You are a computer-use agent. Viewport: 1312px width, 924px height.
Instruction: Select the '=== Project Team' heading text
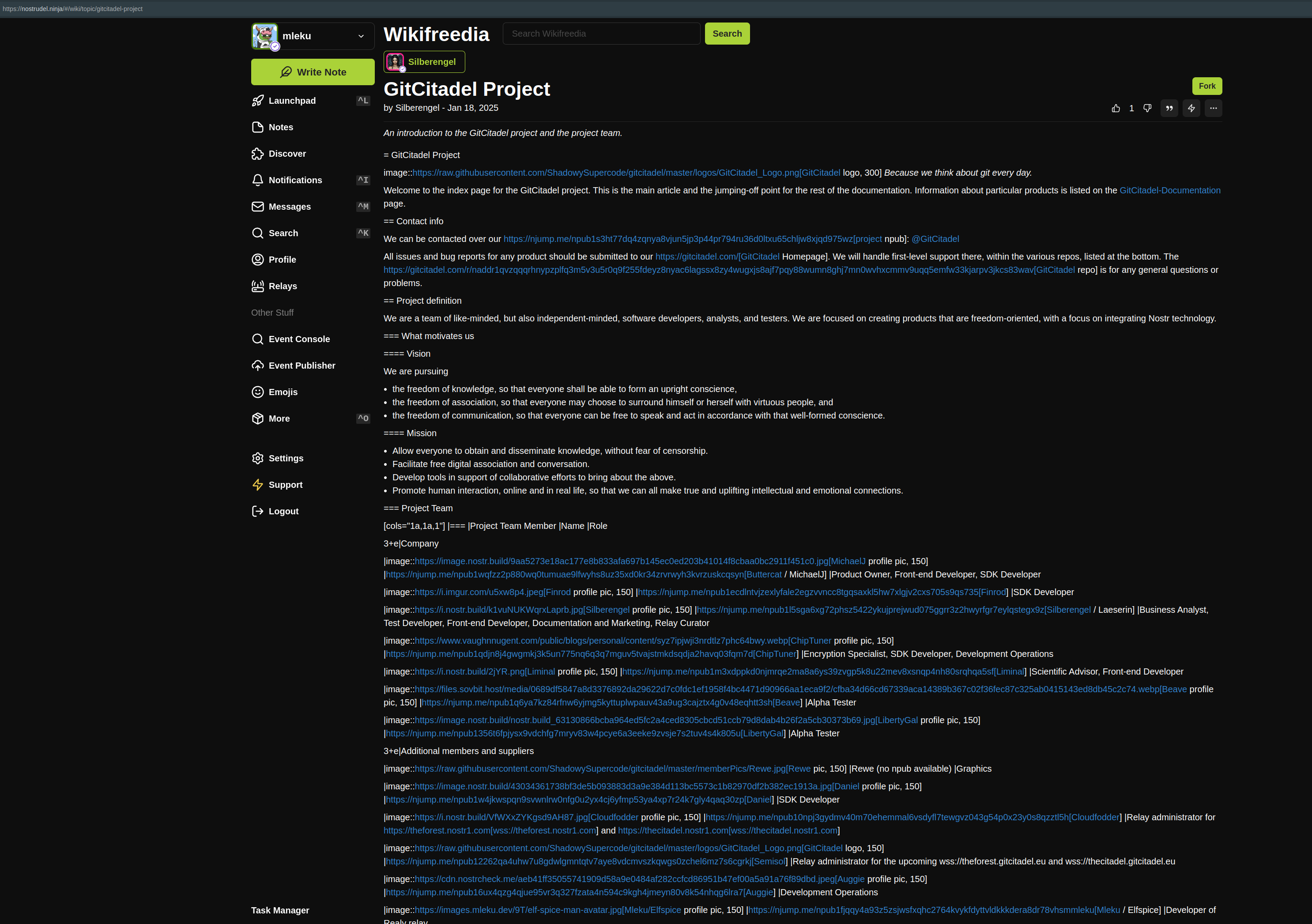pos(418,508)
